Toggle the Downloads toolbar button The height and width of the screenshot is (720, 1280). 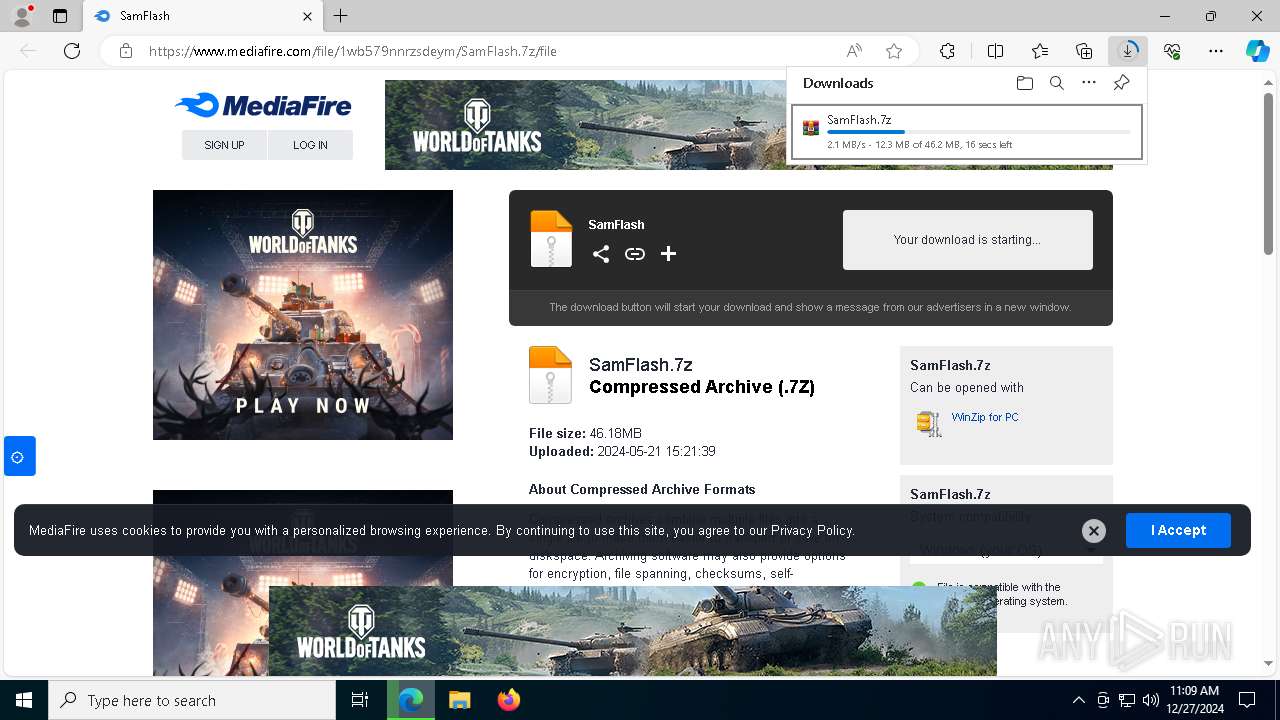[1128, 51]
